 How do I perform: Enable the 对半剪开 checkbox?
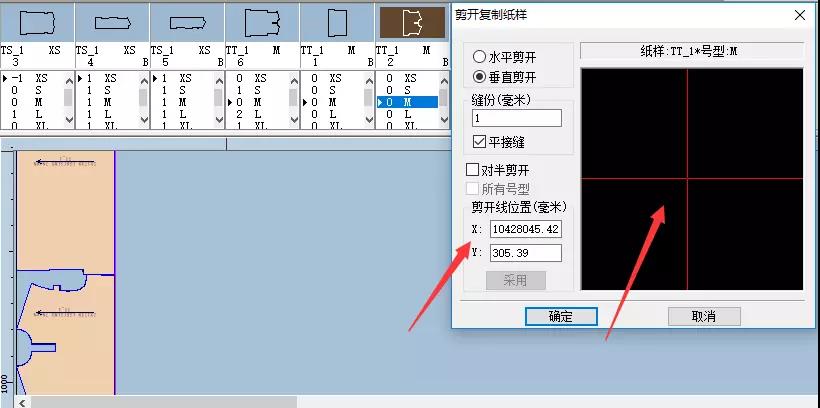[474, 170]
